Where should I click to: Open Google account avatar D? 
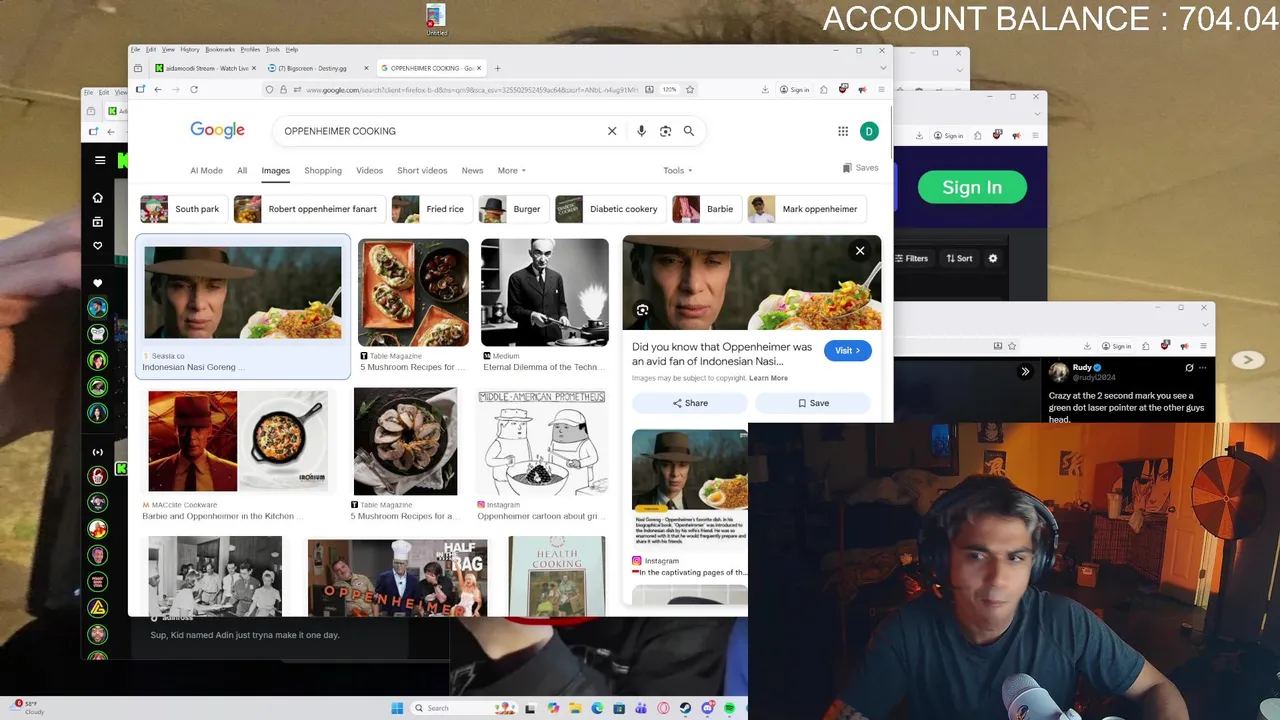[x=869, y=131]
